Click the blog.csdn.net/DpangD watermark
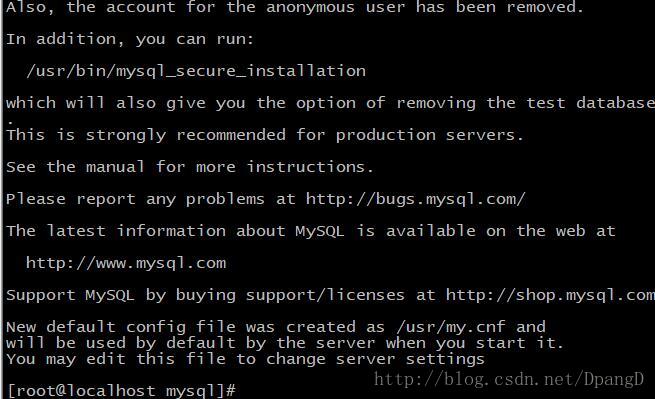The height and width of the screenshot is (399, 655). (509, 379)
